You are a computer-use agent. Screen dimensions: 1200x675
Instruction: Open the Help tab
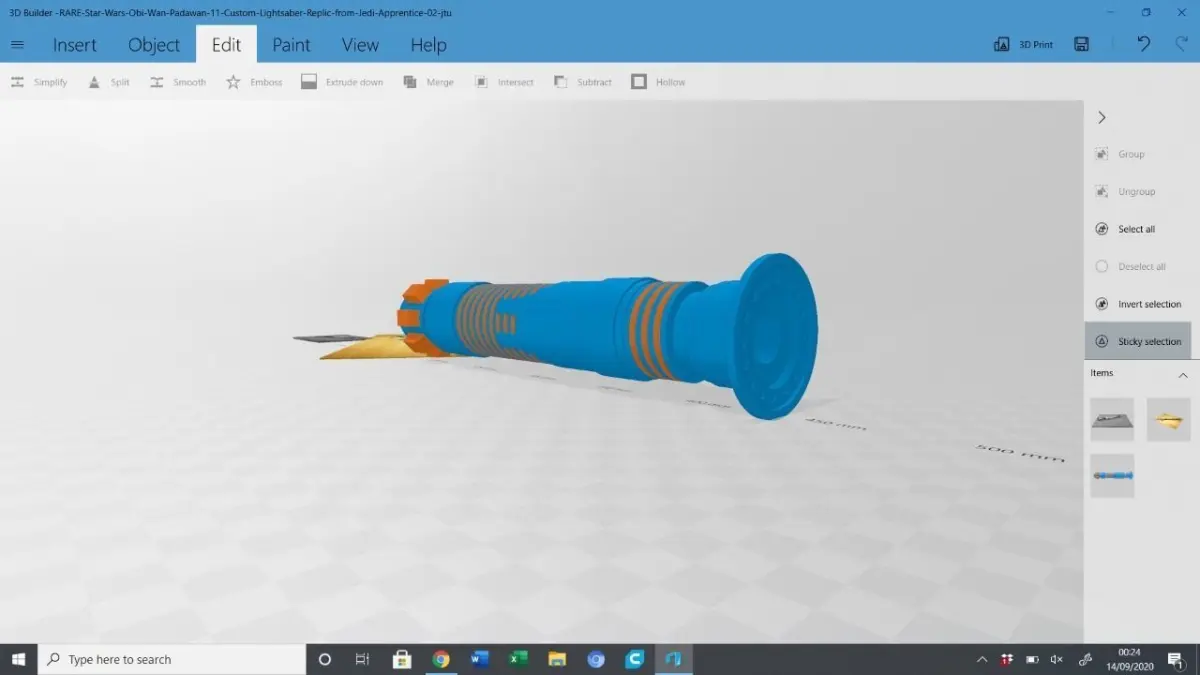coord(428,45)
